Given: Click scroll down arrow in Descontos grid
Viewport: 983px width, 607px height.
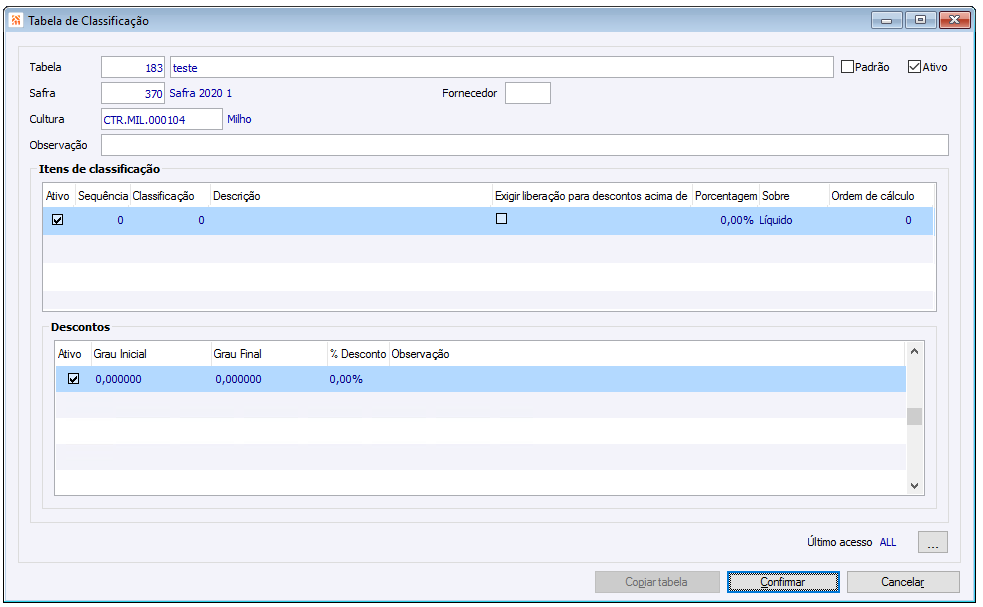Looking at the screenshot, I should pos(914,485).
